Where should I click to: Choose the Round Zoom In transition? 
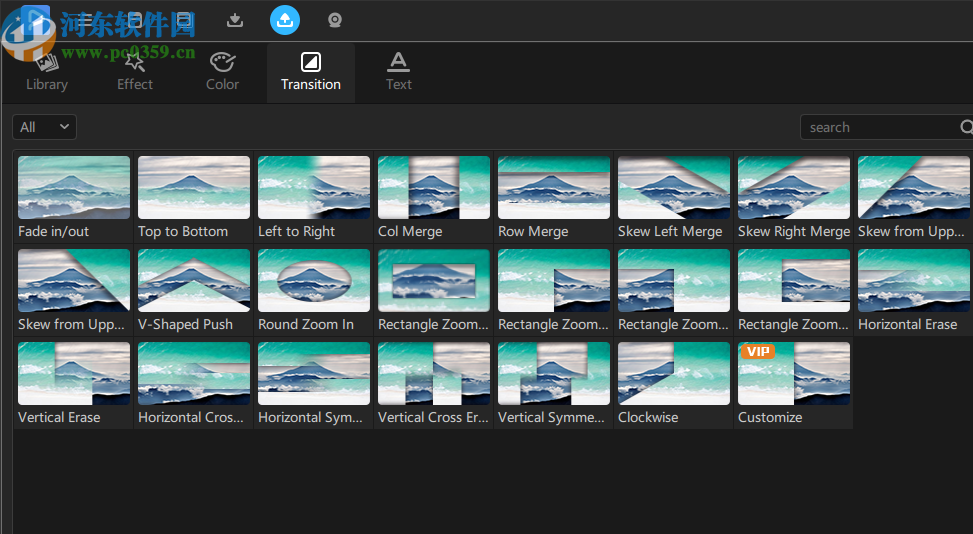(x=314, y=281)
